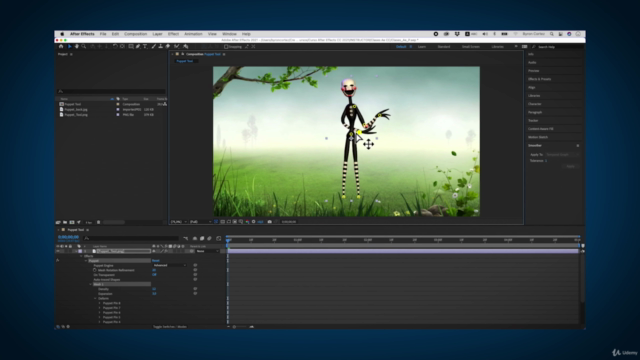This screenshot has height=360, width=640.
Task: Open the File menu
Action: point(103,34)
